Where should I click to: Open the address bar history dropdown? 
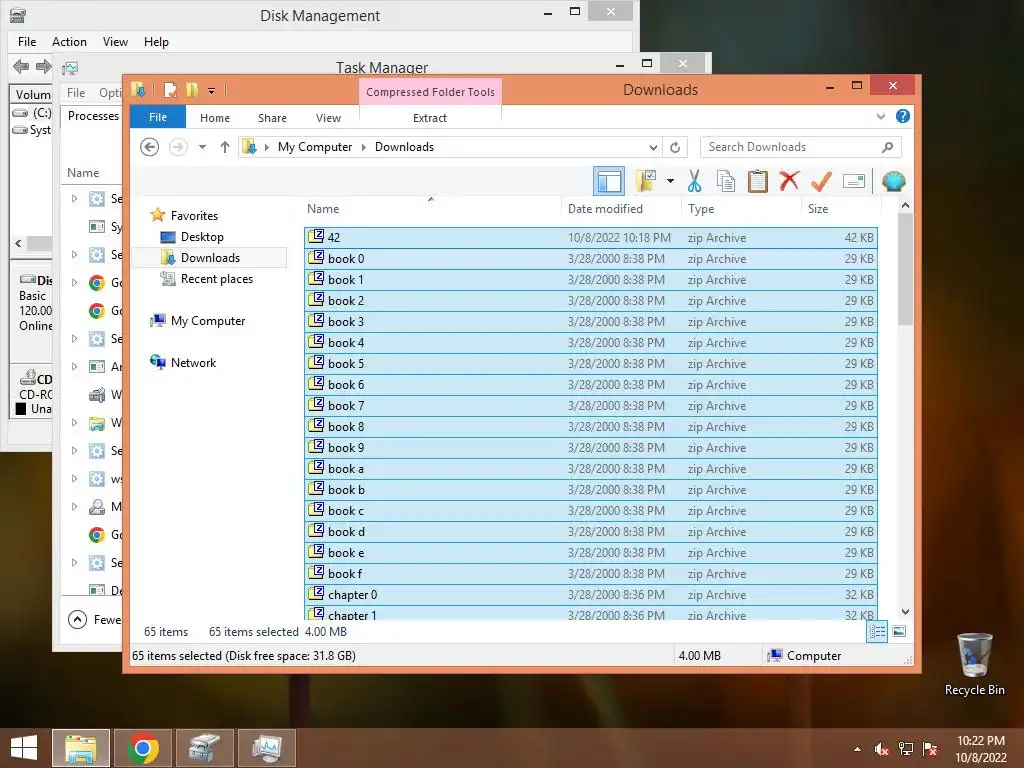click(x=652, y=147)
